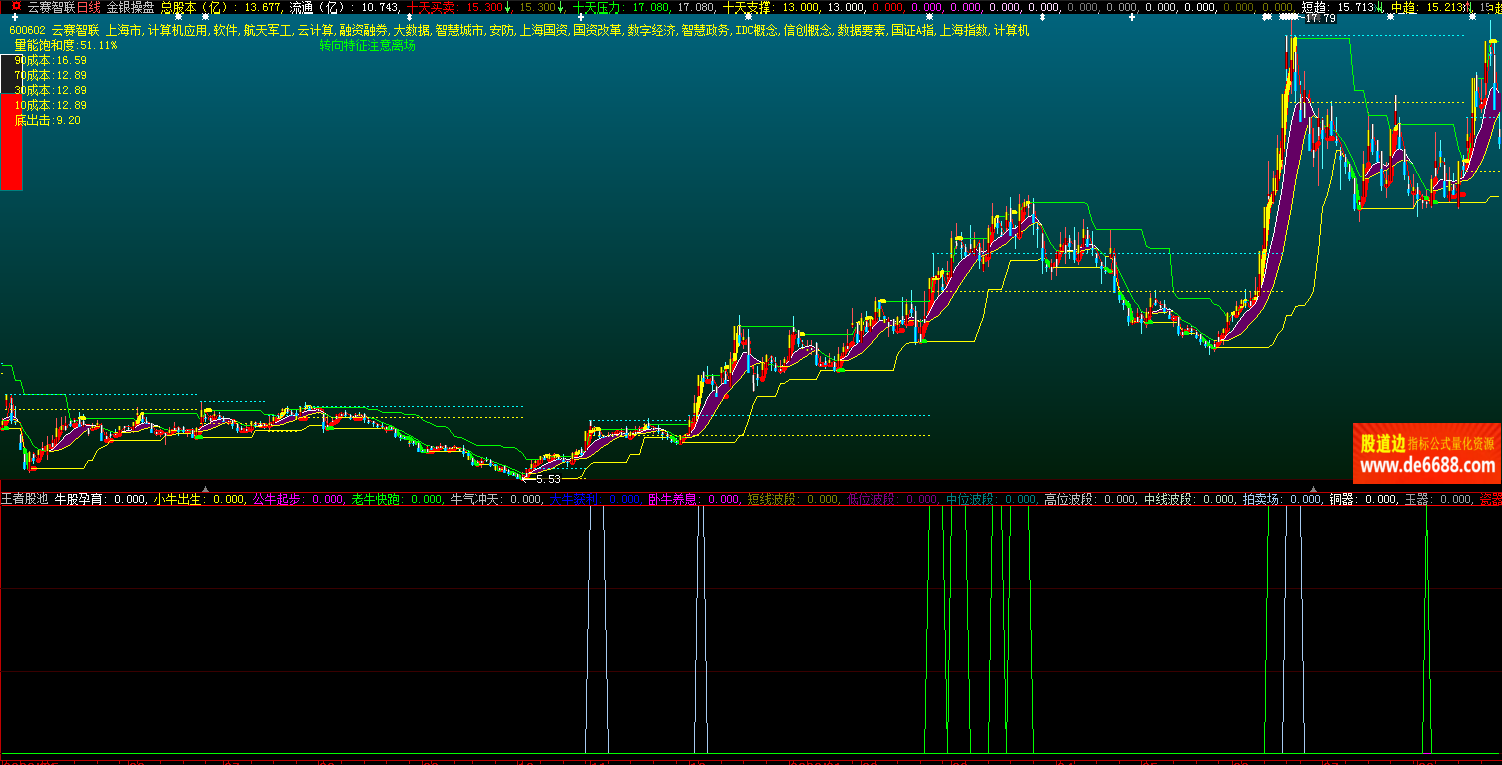
Task: Click the 老牛快跑 indicator label
Action: [x=375, y=499]
